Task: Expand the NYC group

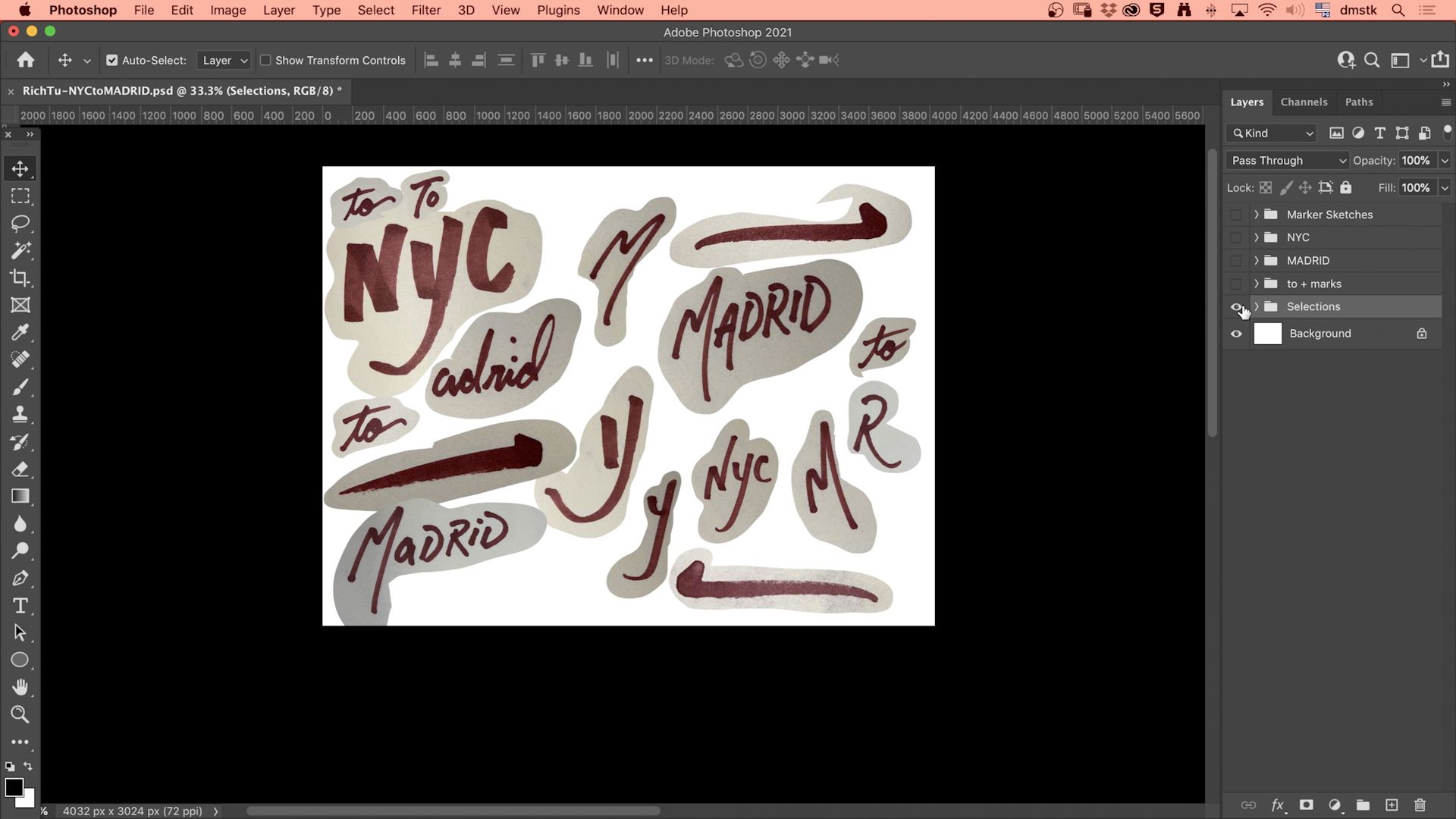Action: pyautogui.click(x=1257, y=237)
